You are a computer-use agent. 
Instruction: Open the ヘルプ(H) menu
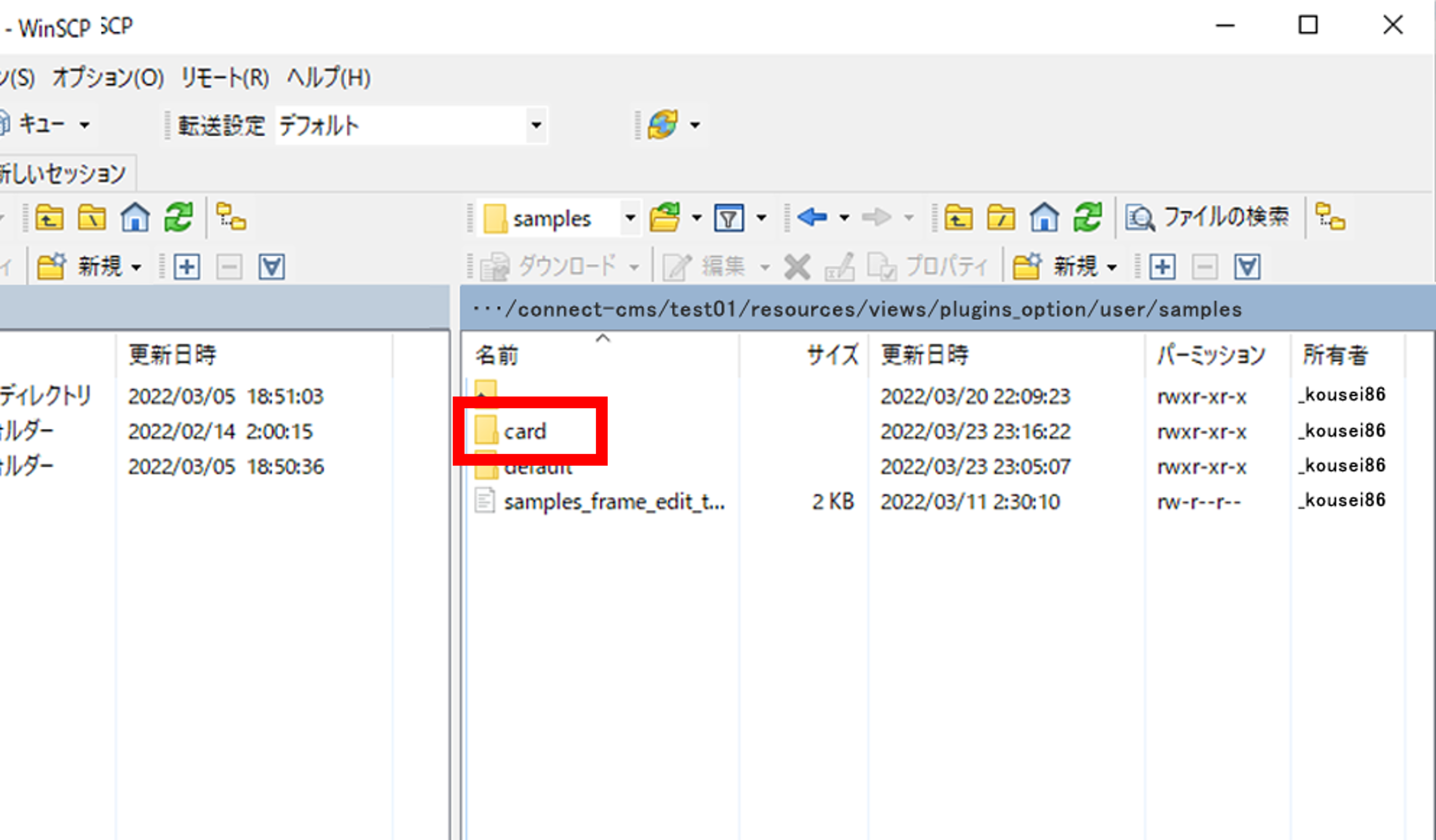point(329,77)
